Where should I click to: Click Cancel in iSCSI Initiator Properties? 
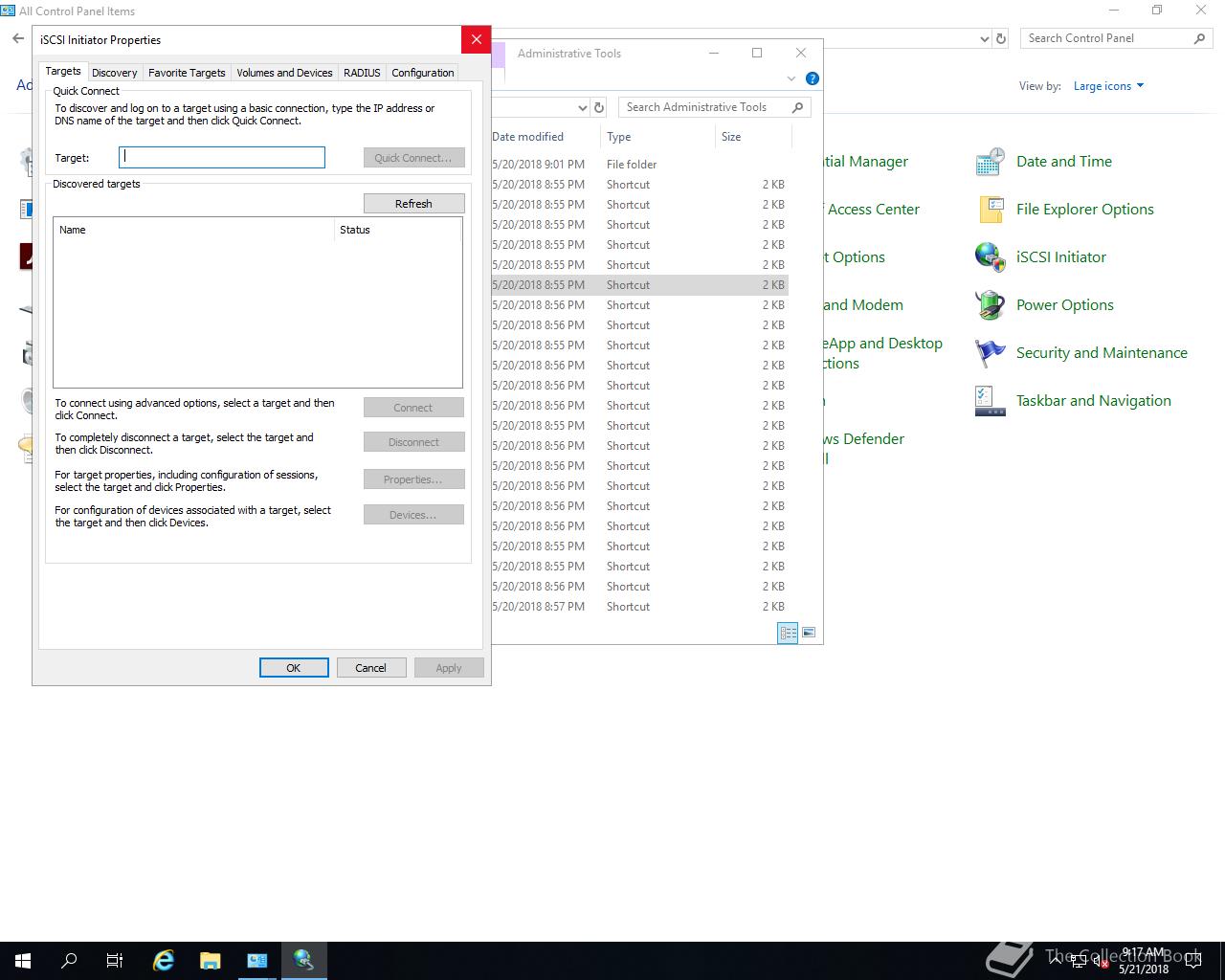[370, 668]
